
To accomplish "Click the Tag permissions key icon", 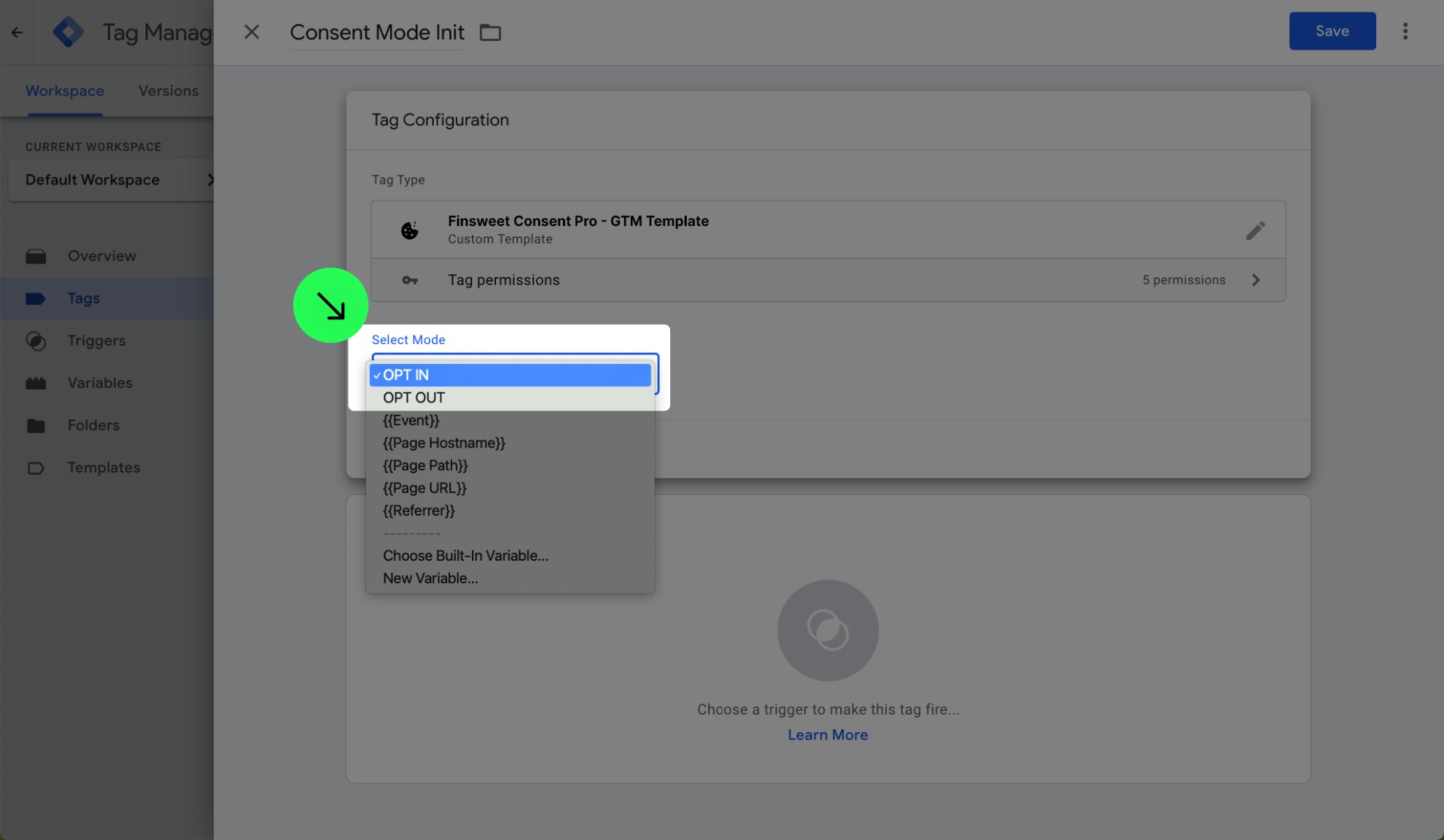I will (x=410, y=280).
